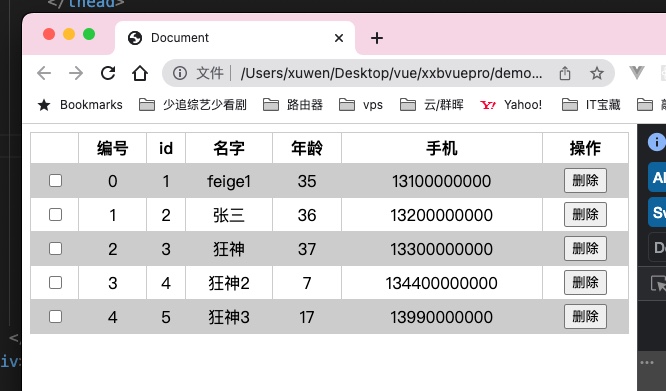Open the 少追综艺少看剧 bookmark folder
666x391 pixels.
point(193,105)
